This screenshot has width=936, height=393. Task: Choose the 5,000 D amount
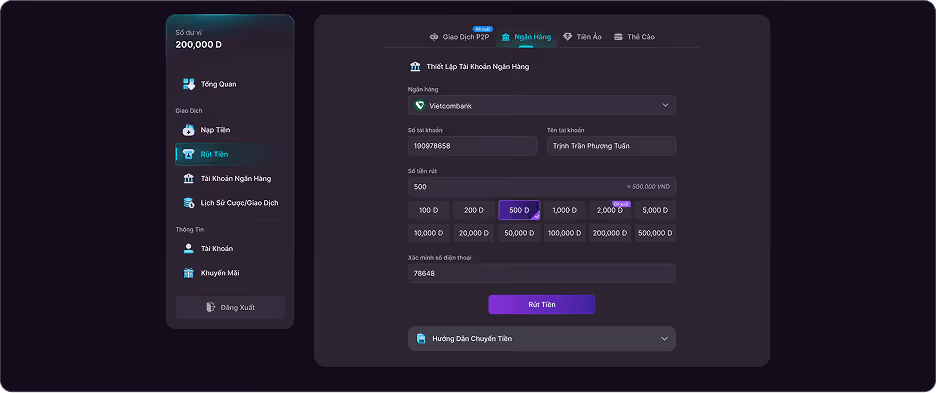[x=655, y=210]
